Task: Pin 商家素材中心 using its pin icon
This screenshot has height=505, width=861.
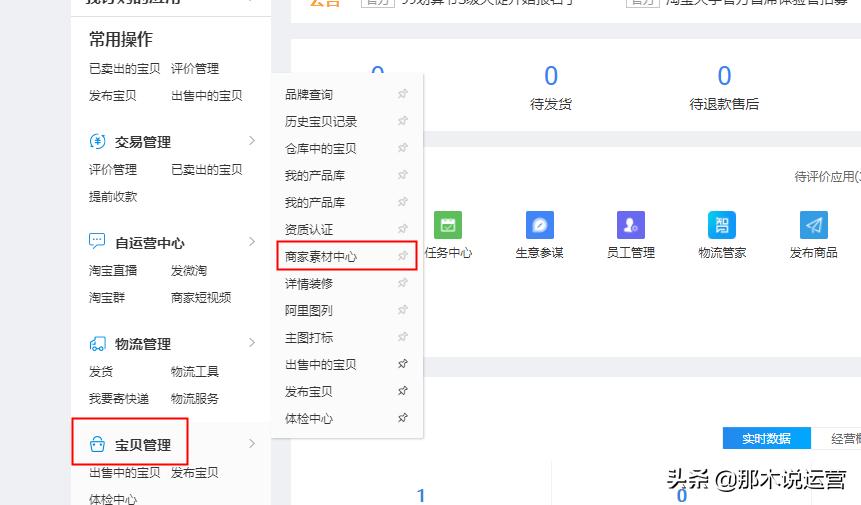Action: point(402,256)
